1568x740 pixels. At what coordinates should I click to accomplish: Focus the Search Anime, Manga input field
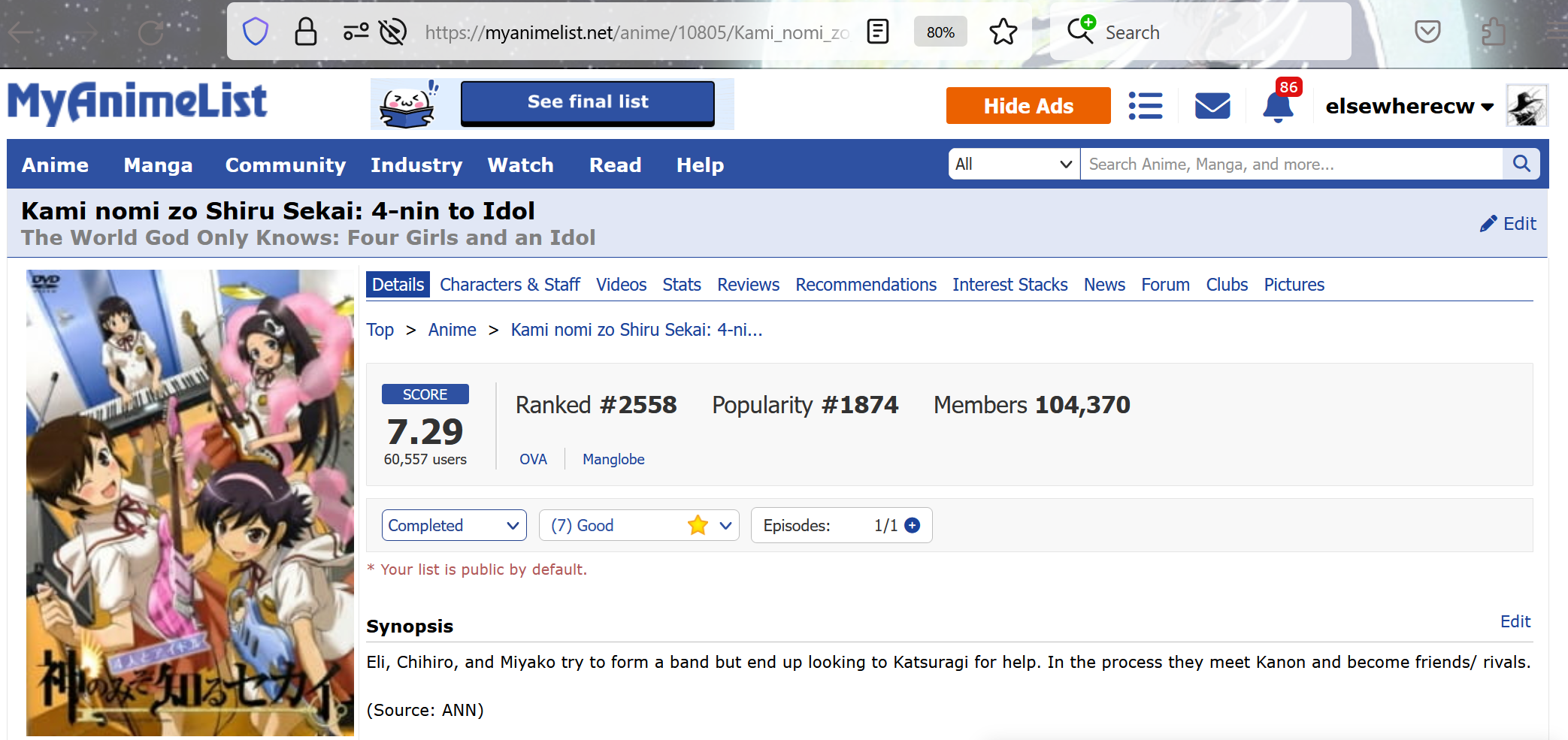(1290, 164)
